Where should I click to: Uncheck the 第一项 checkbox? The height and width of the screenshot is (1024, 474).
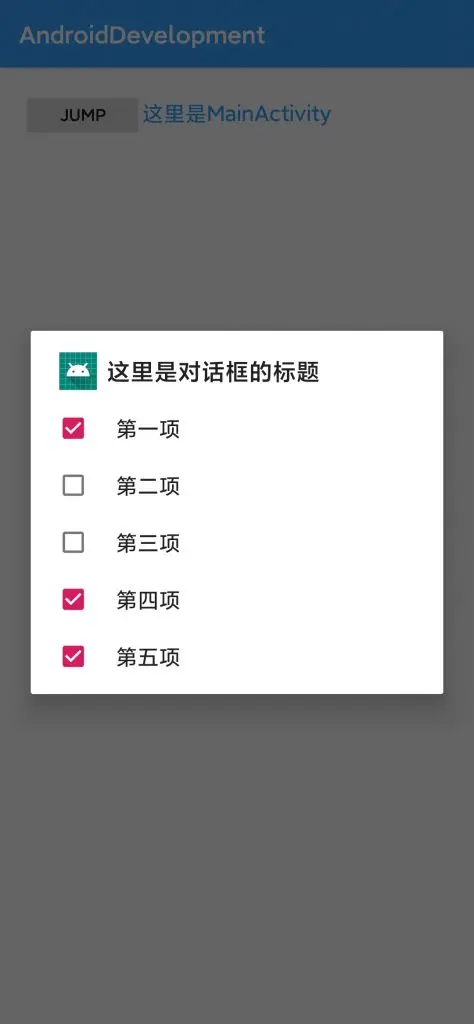(73, 429)
